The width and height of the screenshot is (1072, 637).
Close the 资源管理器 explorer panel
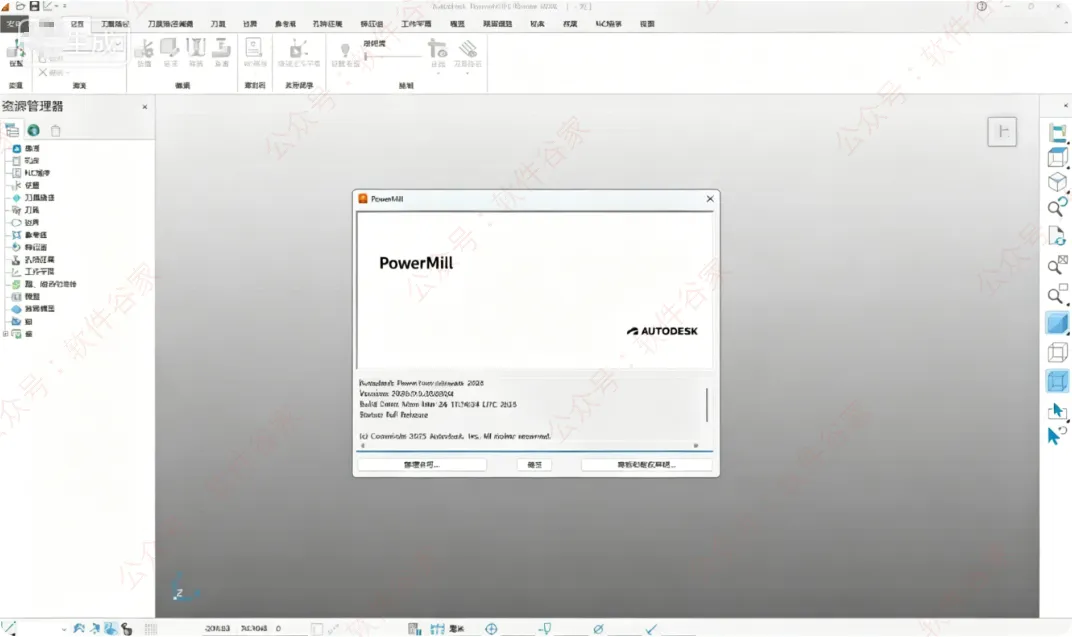(144, 107)
